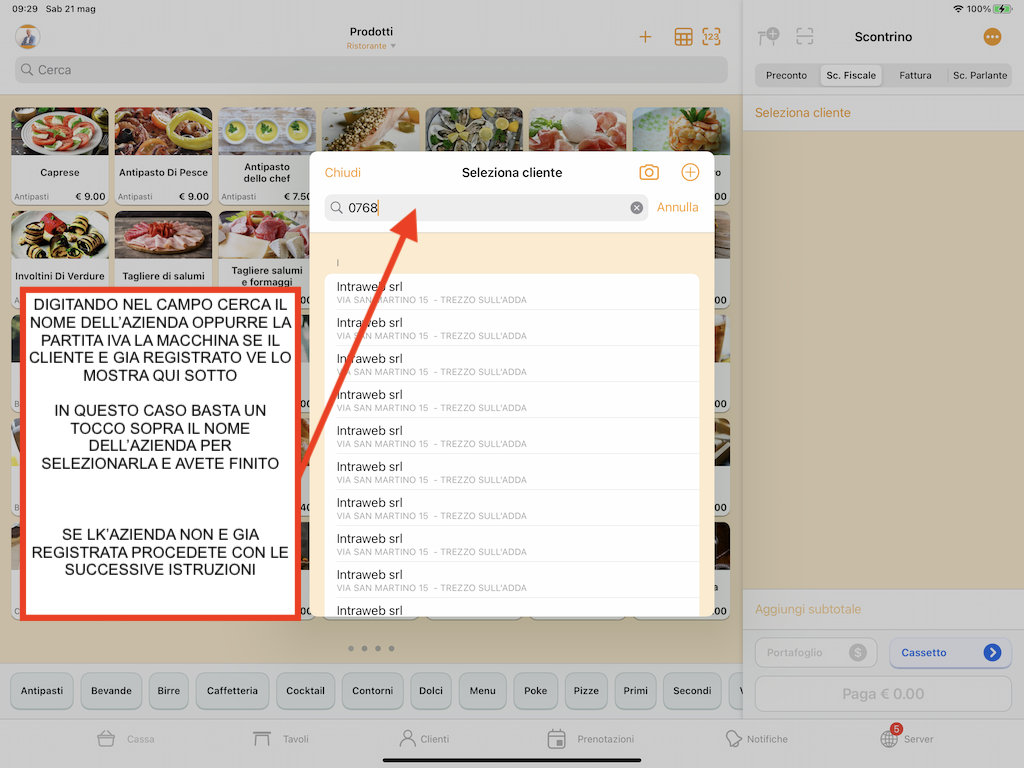This screenshot has width=1024, height=768.
Task: Tap Seleziona cliente in the receipt panel
Action: [x=803, y=113]
